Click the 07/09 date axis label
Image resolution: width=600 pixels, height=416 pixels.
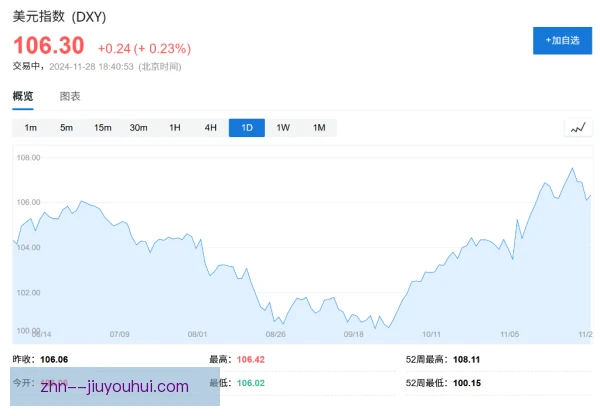pyautogui.click(x=119, y=334)
